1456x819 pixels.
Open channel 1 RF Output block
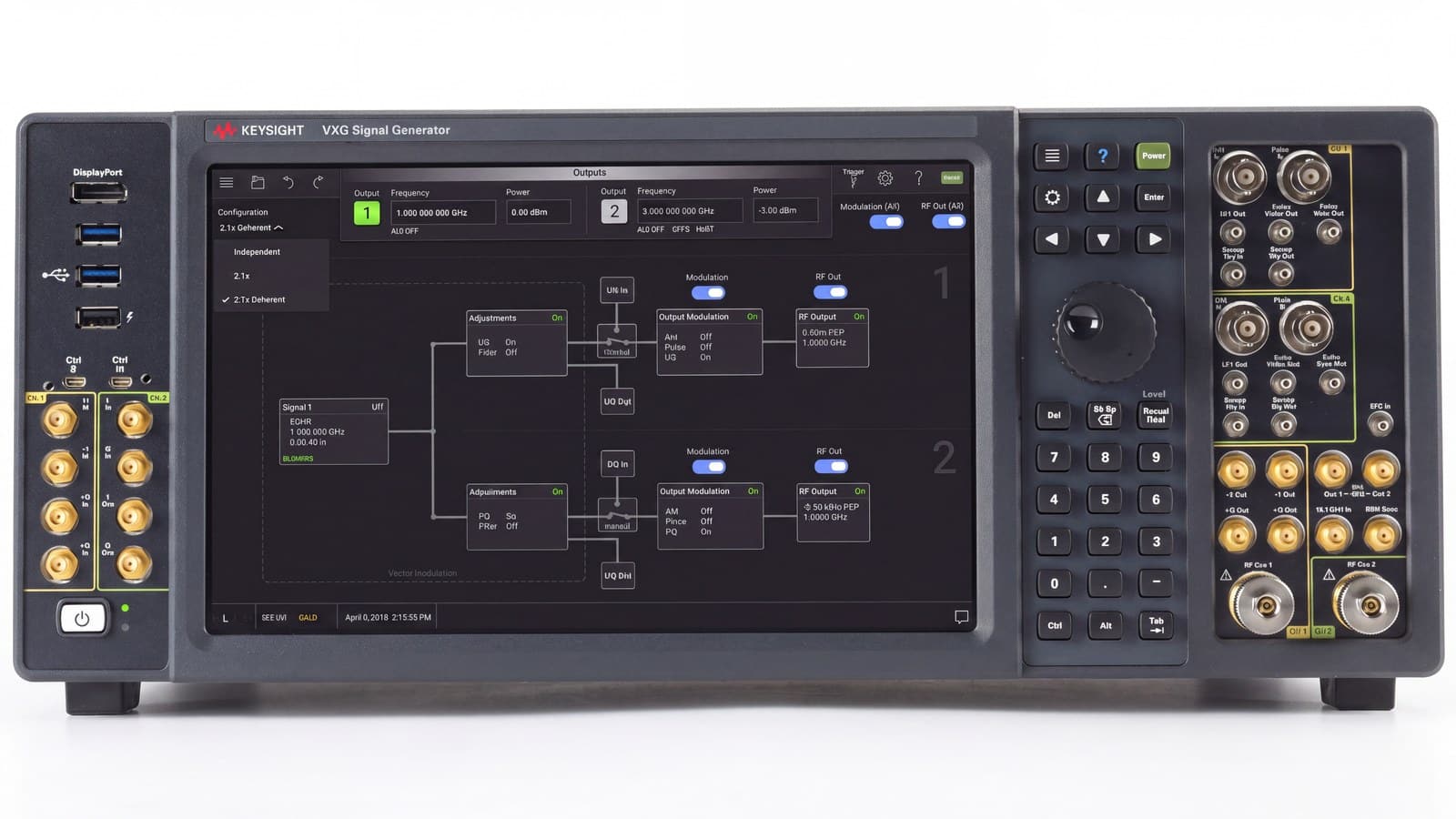click(833, 339)
